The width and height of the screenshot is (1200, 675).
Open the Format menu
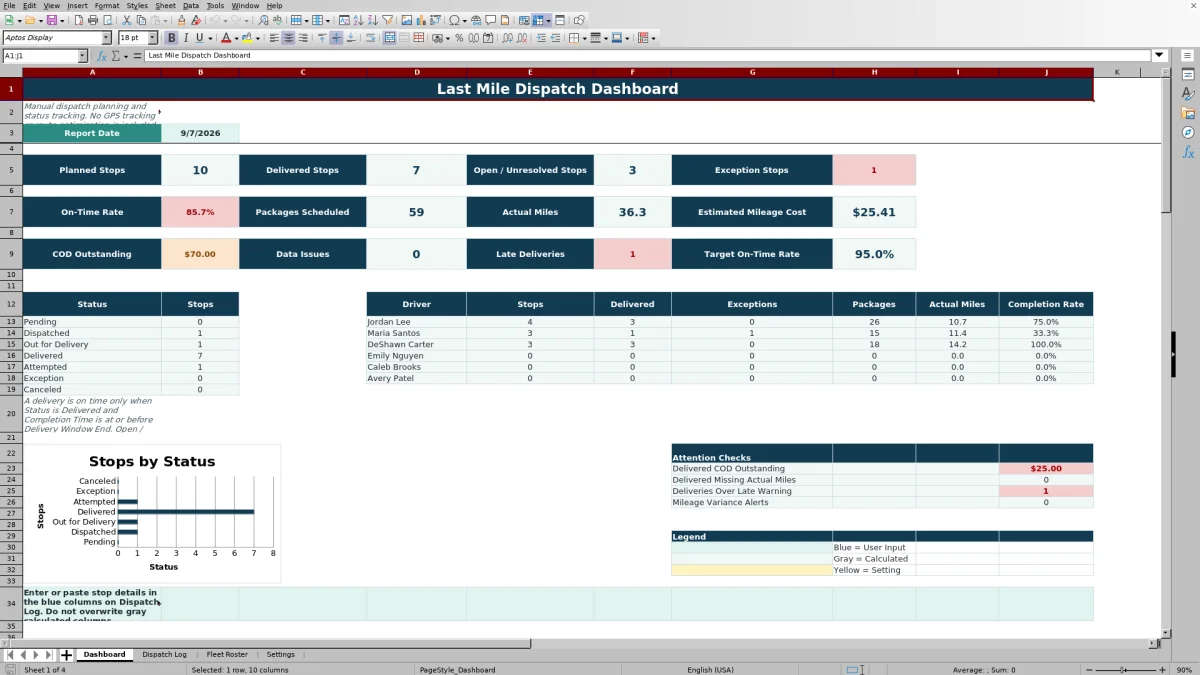[x=107, y=5]
